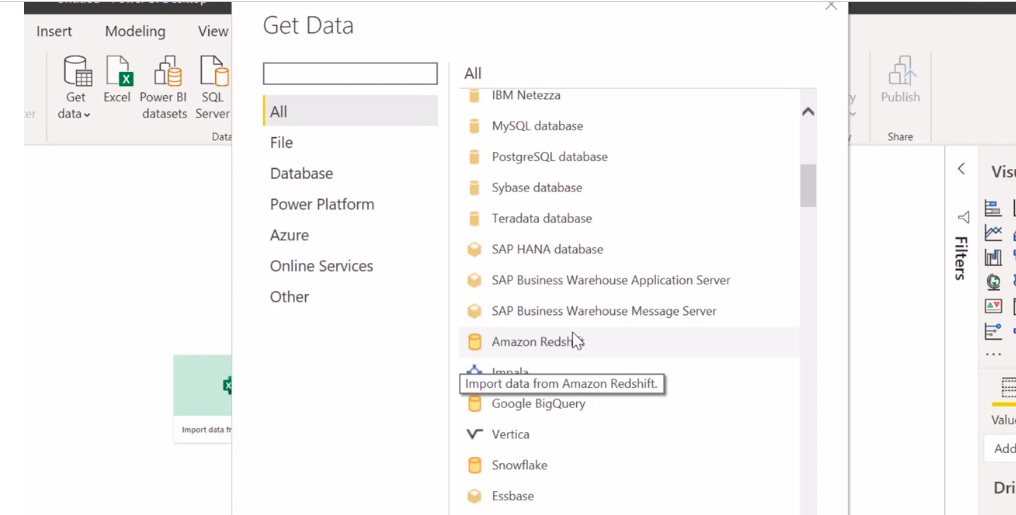Image resolution: width=1016 pixels, height=515 pixels.
Task: Open the Modeling ribbon tab
Action: [x=135, y=31]
